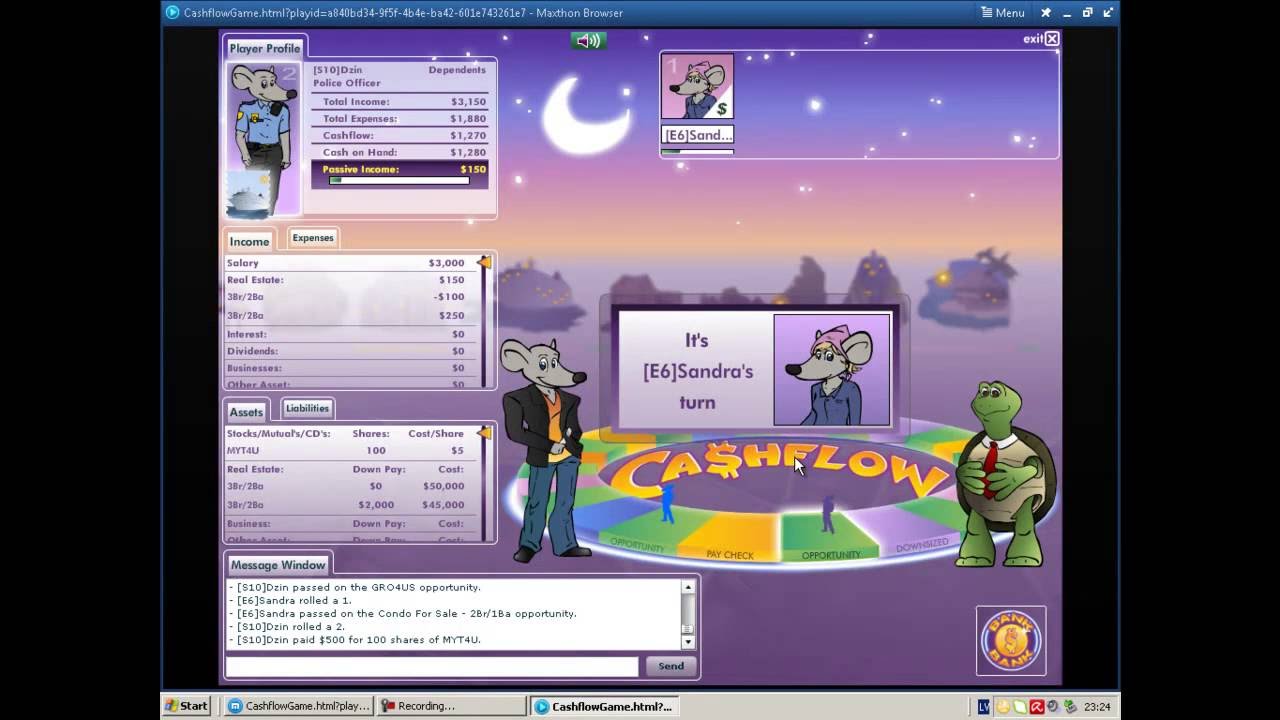Select the 3Br/2Ba -$100 income row
The image size is (1280, 720).
click(x=346, y=297)
